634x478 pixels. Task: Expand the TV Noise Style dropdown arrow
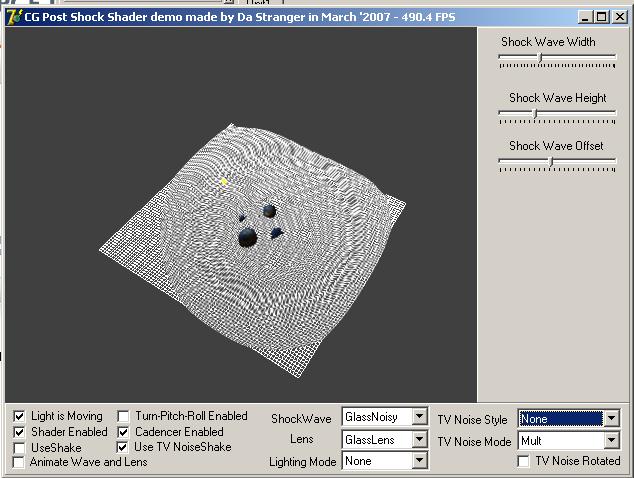tap(611, 418)
